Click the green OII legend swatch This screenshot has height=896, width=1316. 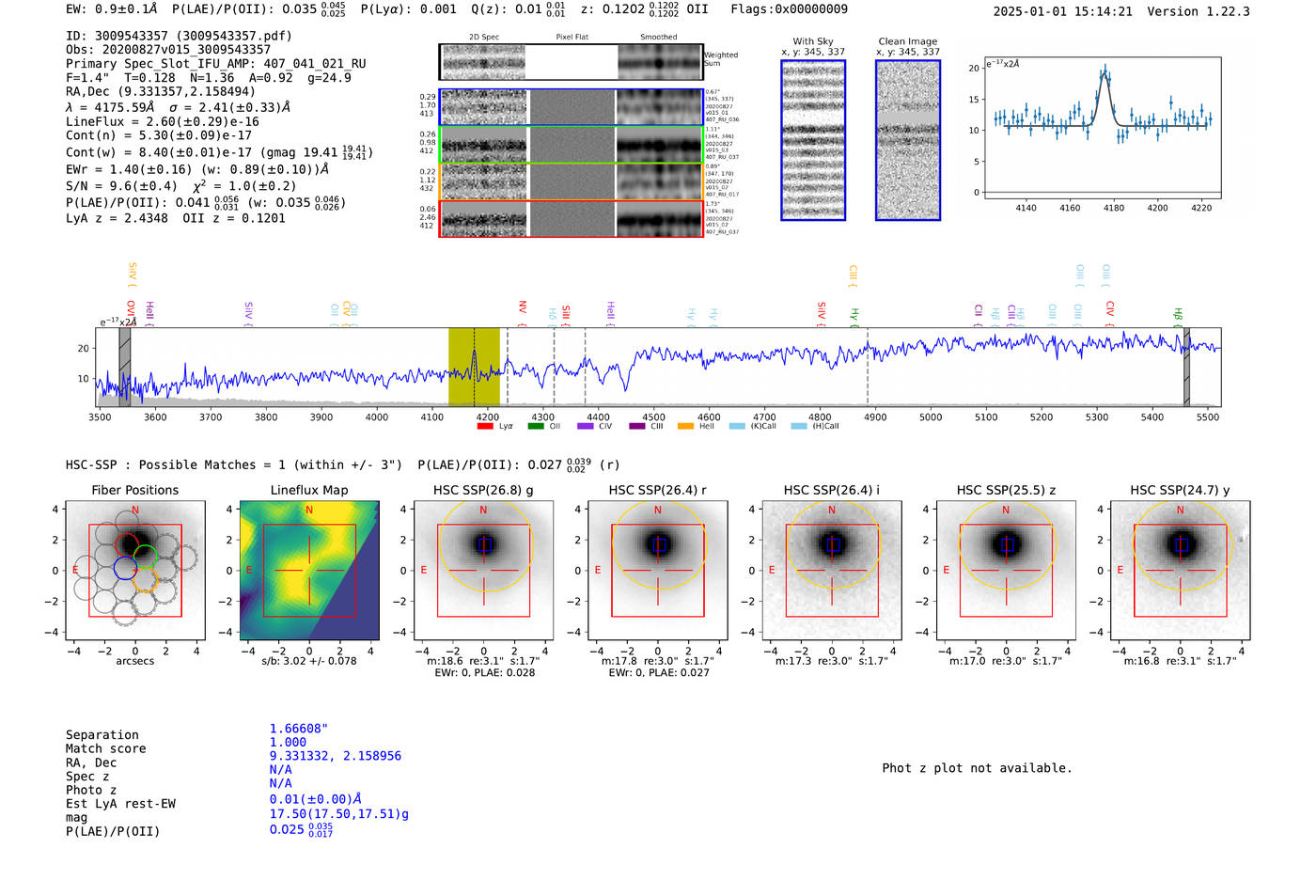536,427
